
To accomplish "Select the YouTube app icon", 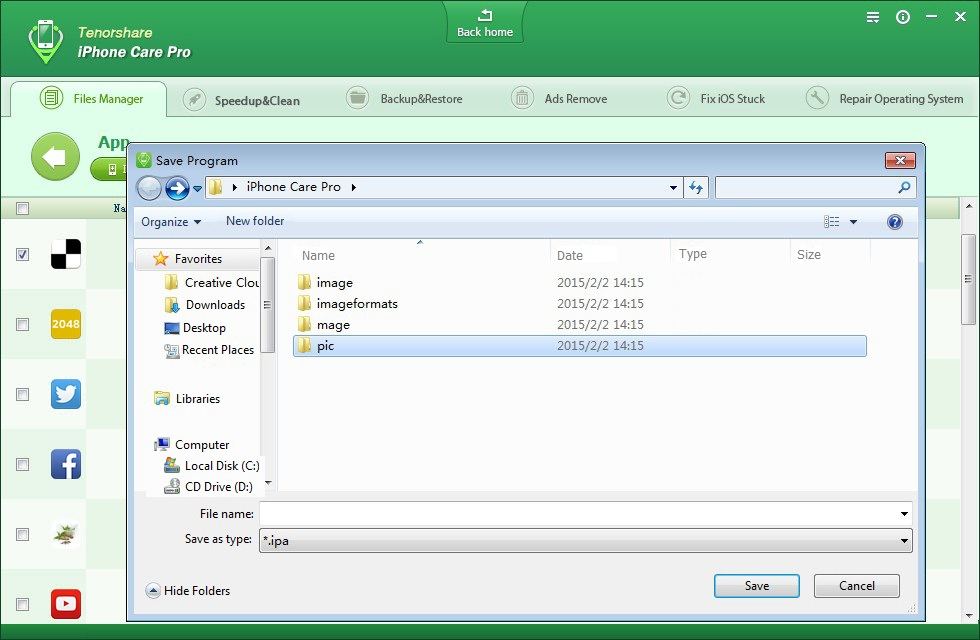I will (x=66, y=604).
